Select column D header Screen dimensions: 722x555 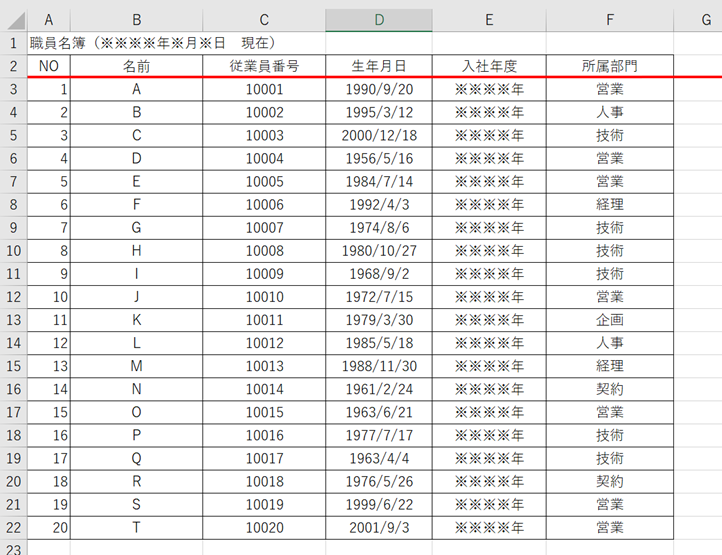(379, 20)
